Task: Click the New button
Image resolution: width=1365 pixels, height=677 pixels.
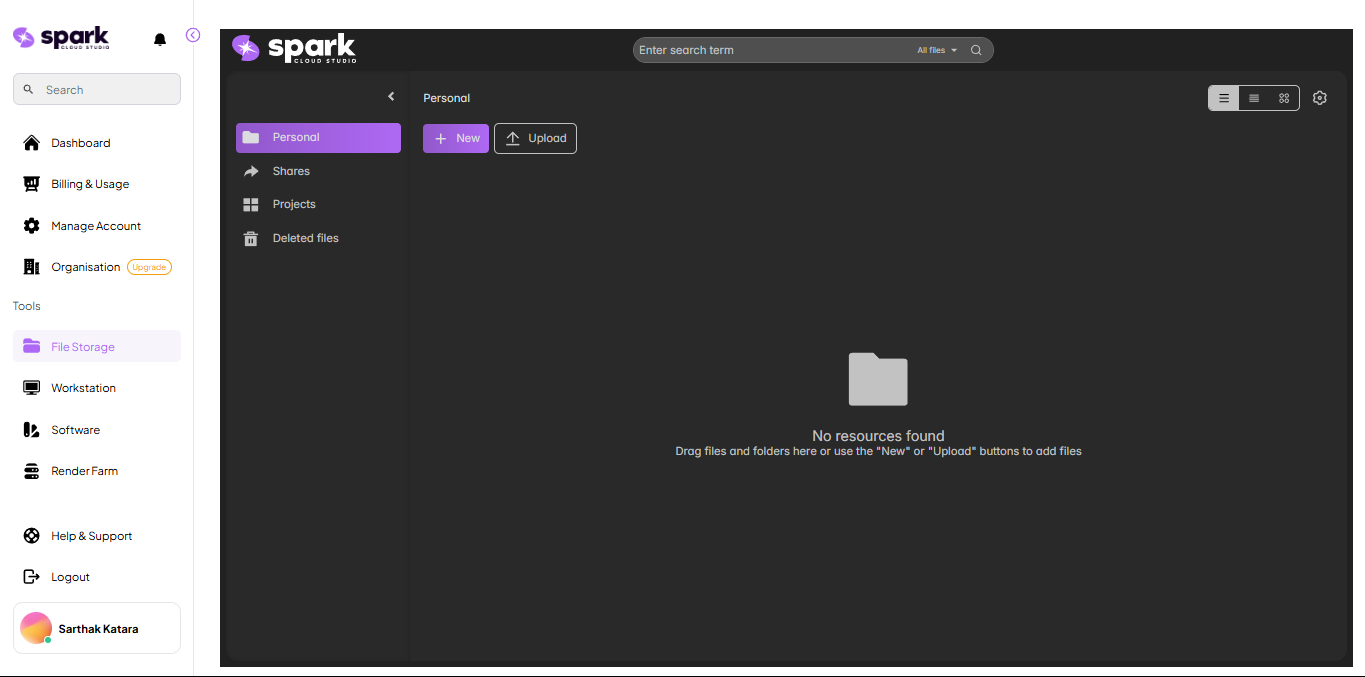Action: pos(455,138)
